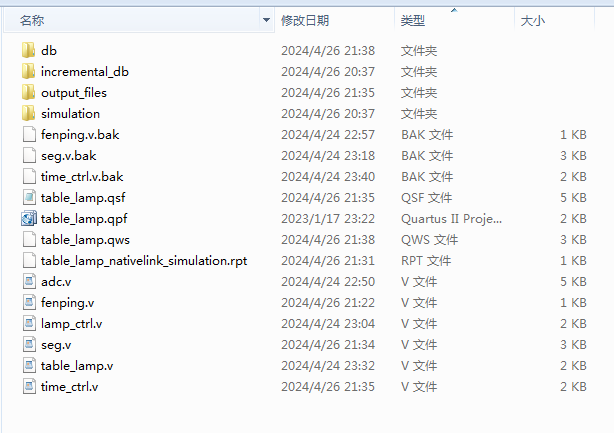Viewport: 614px width, 433px height.
Task: Select the seg.v Verilog file icon
Action: [x=29, y=345]
